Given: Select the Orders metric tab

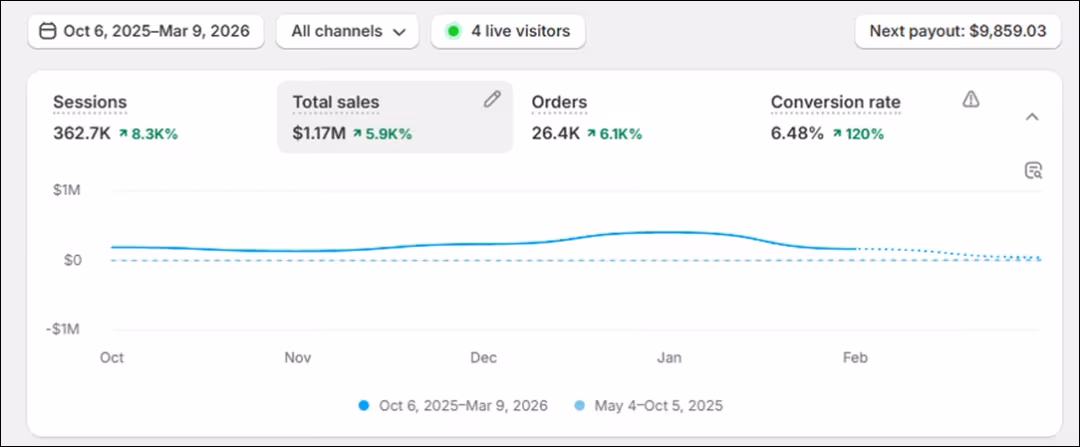Looking at the screenshot, I should click(634, 117).
